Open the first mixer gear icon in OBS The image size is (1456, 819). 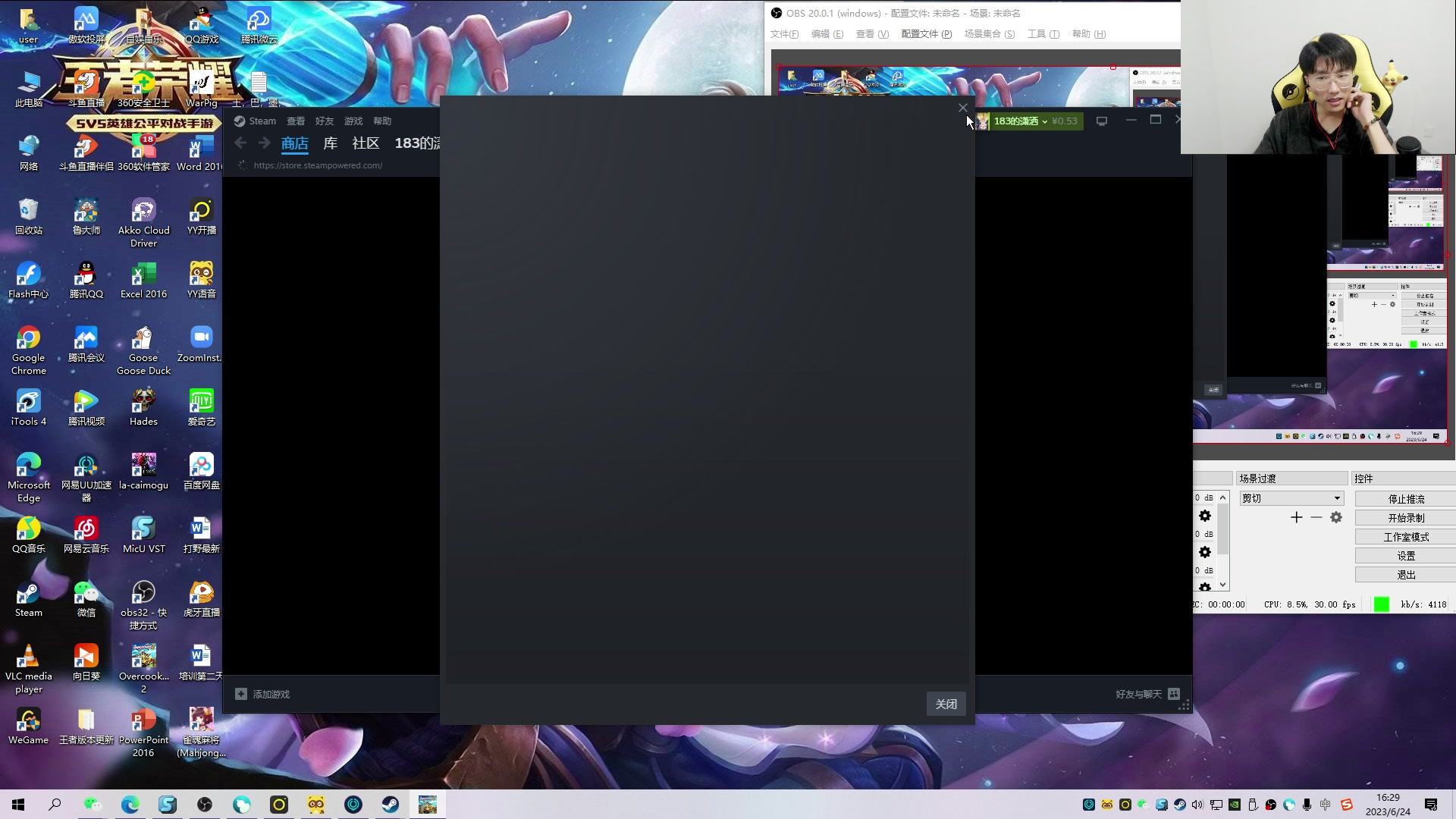coord(1205,516)
